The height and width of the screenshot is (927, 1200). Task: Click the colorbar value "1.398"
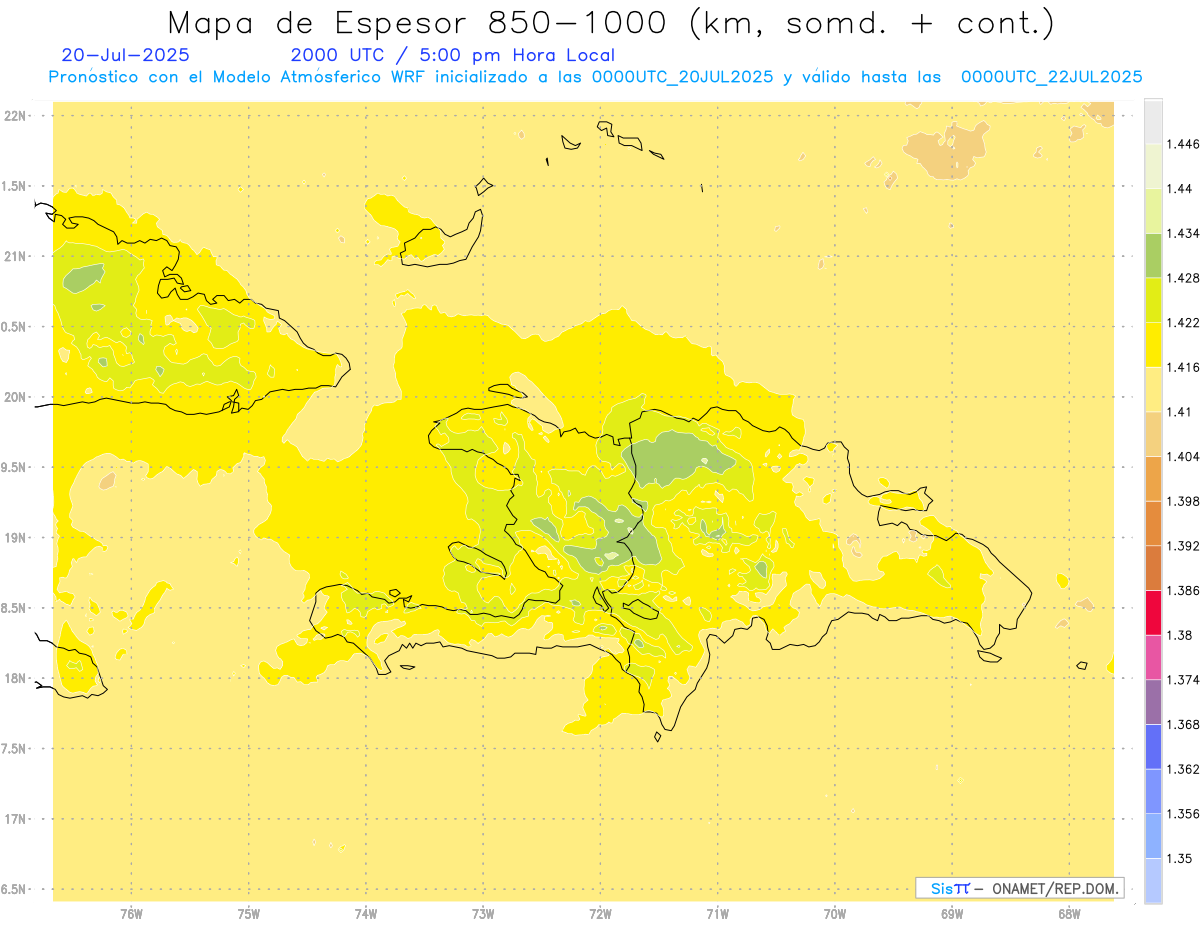1184,501
